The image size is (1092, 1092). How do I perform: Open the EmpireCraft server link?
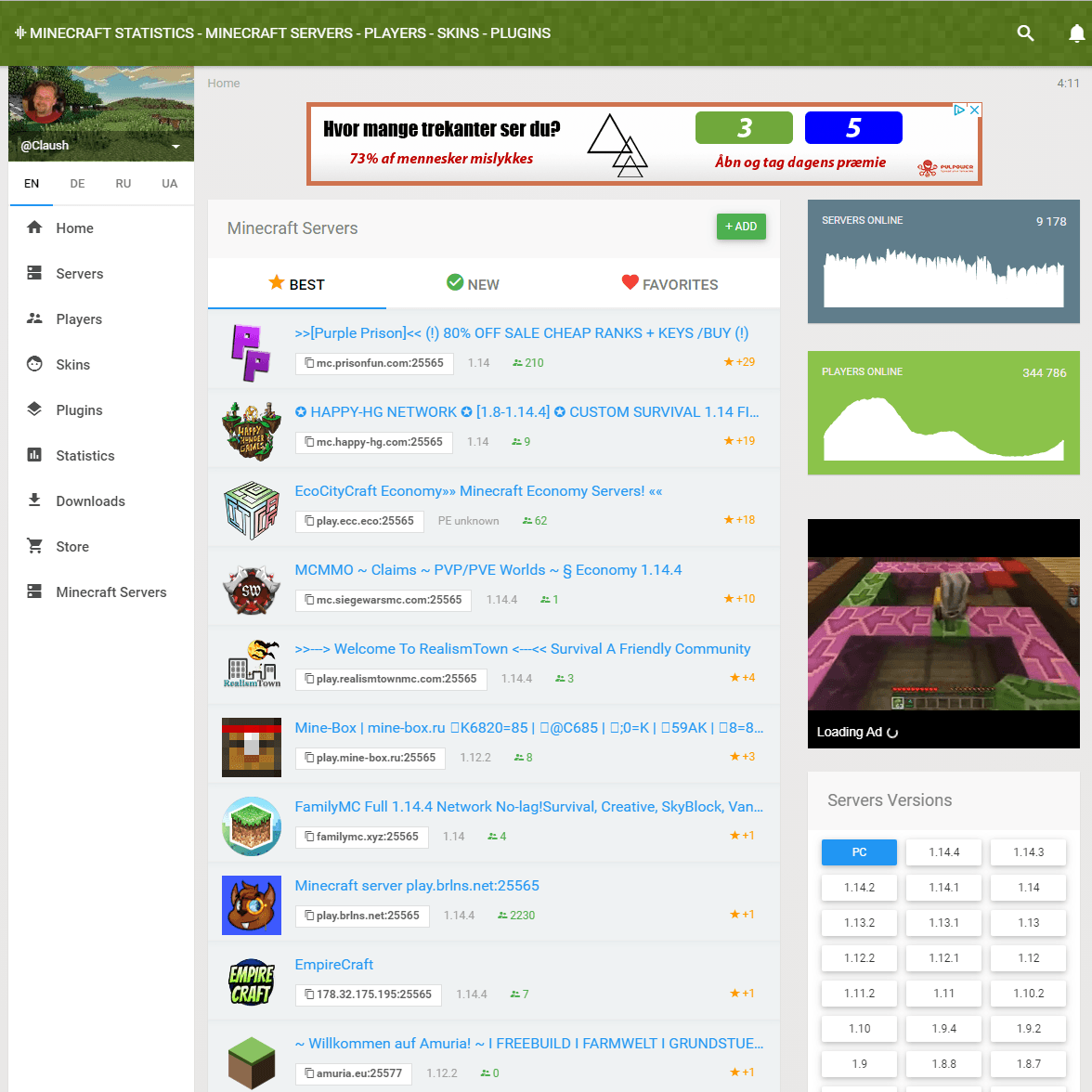click(333, 965)
